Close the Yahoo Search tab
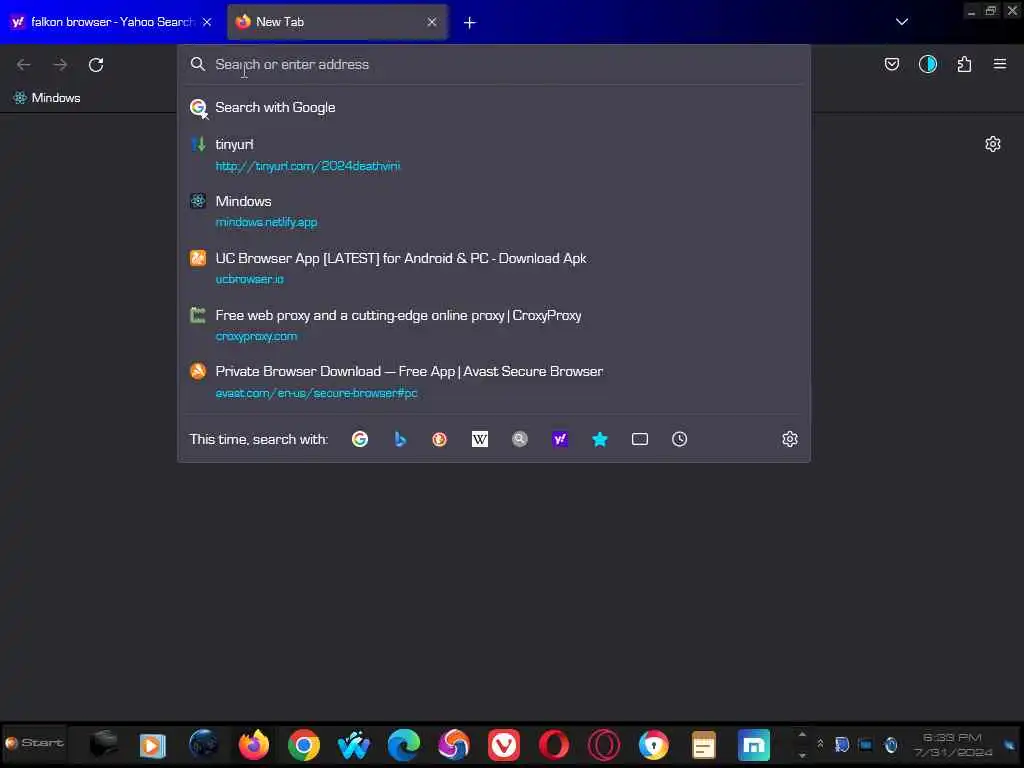The height and width of the screenshot is (768, 1024). click(x=207, y=22)
